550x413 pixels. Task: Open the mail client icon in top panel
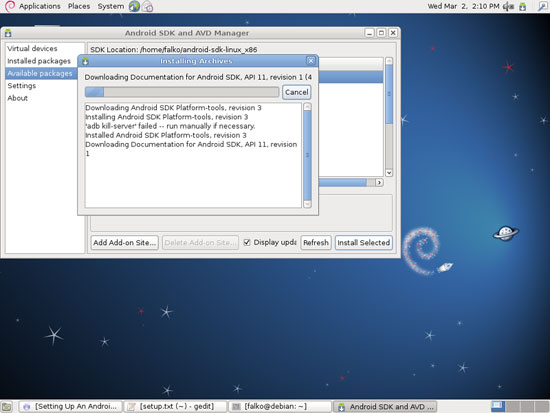pos(148,6)
